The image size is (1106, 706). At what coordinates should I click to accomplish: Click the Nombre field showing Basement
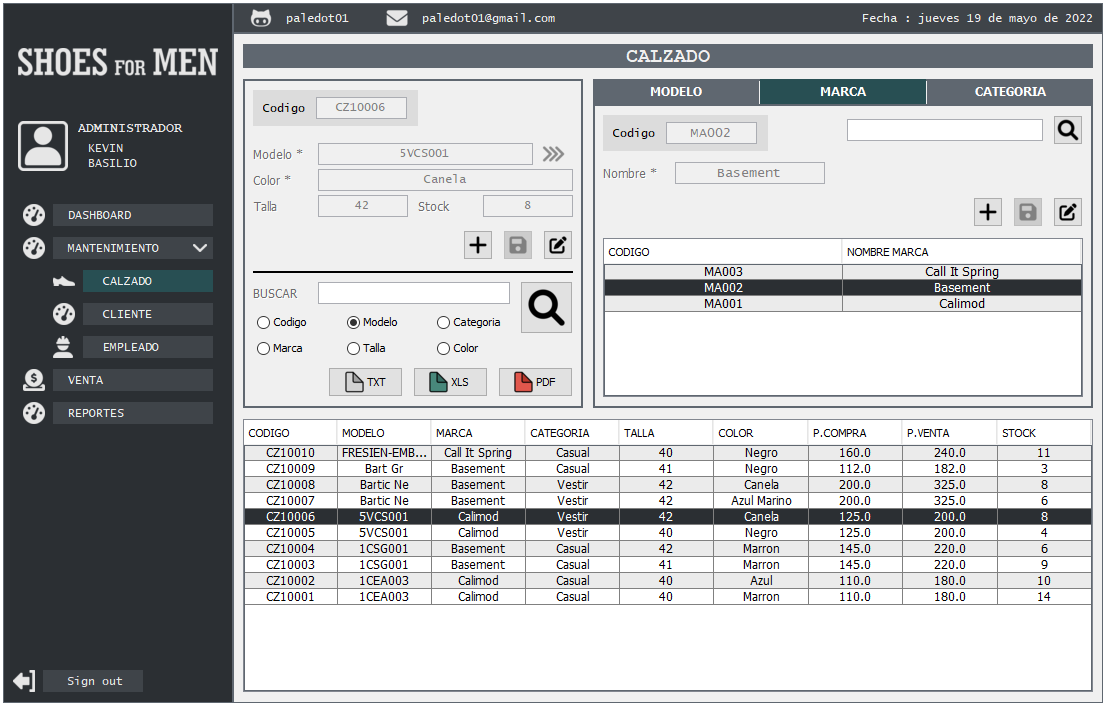pyautogui.click(x=749, y=174)
